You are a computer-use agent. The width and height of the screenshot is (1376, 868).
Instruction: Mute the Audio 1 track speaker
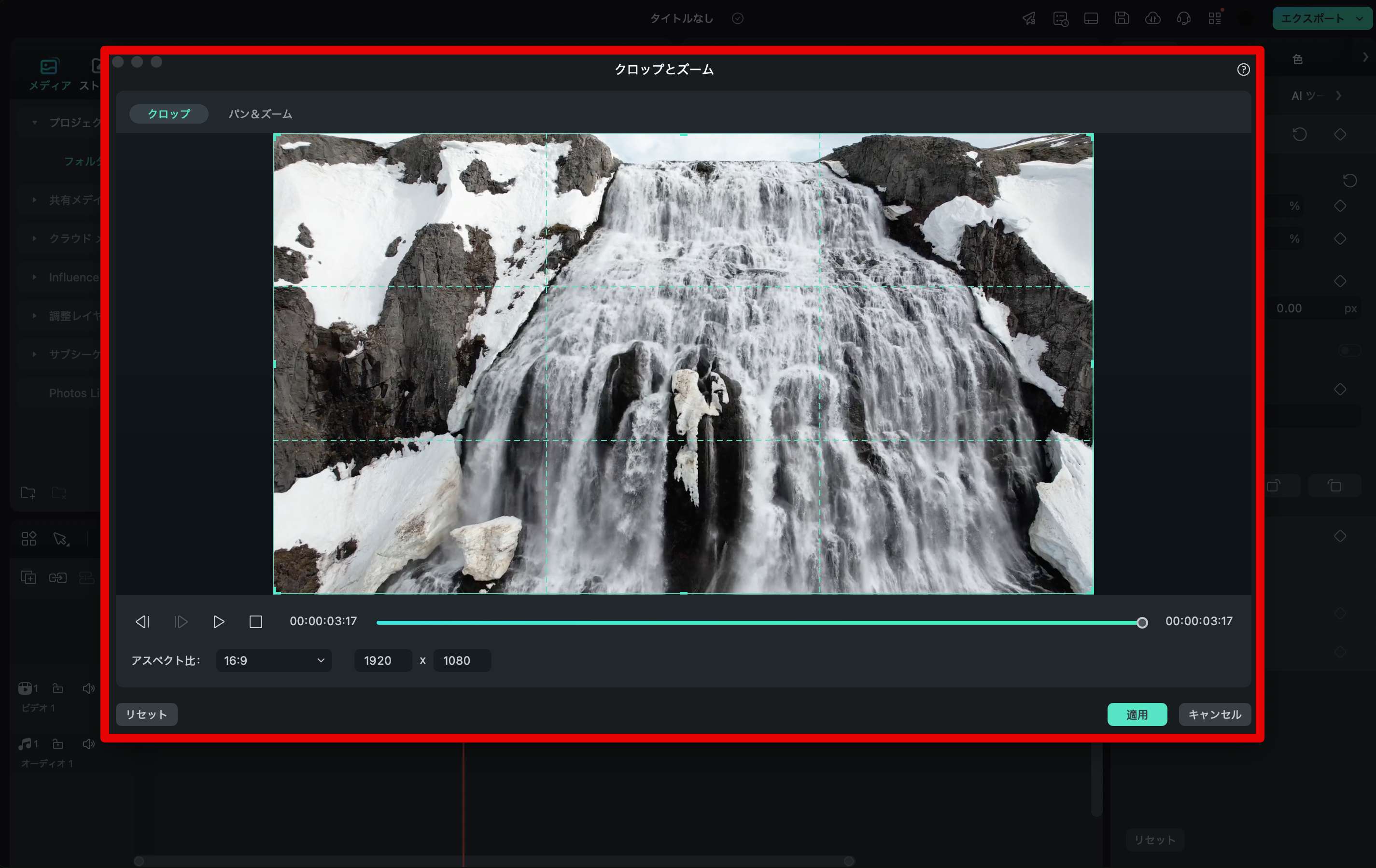tap(88, 744)
